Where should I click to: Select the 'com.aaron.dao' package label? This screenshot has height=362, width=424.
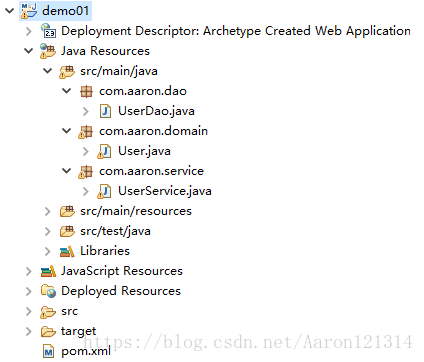pos(143,91)
